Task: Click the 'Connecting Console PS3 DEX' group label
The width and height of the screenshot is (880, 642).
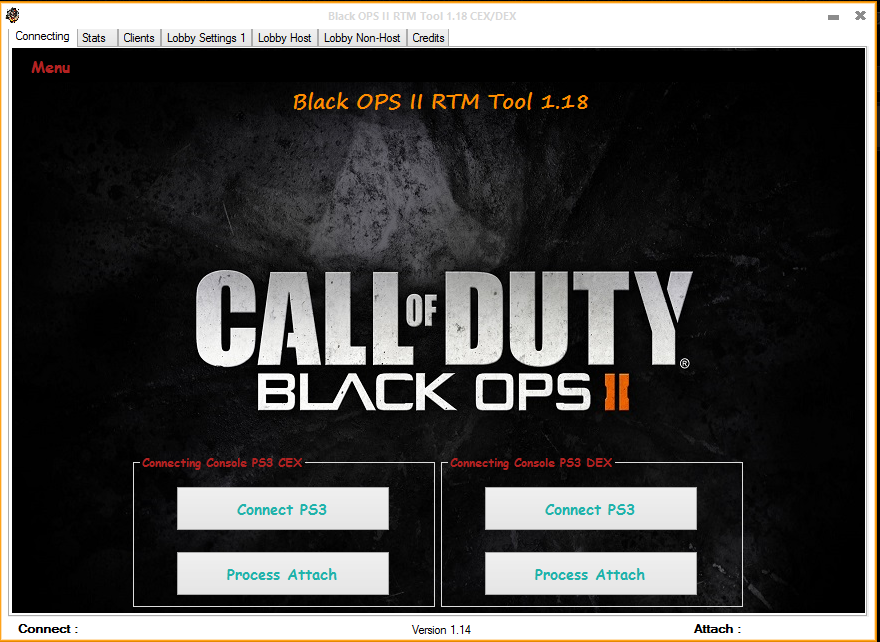Action: pos(531,463)
